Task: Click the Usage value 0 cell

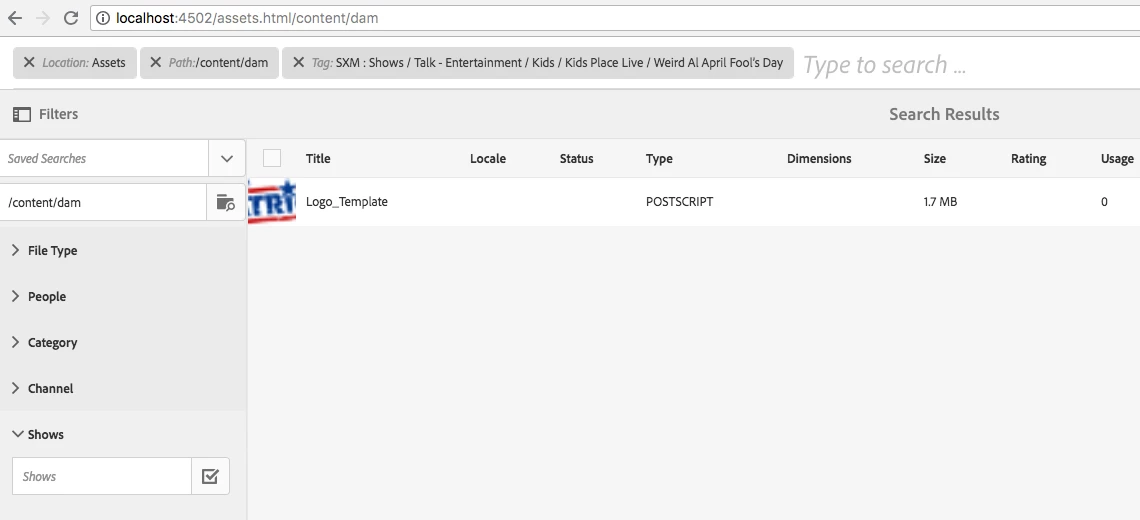Action: click(1104, 201)
